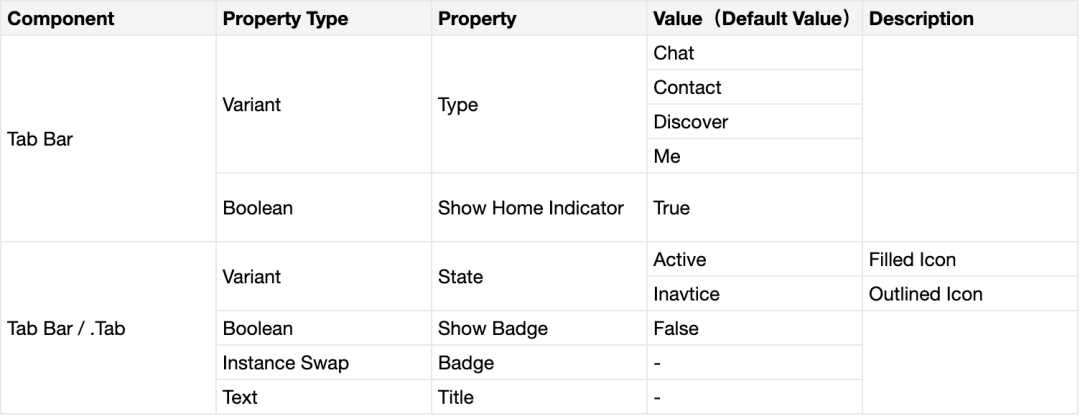The width and height of the screenshot is (1080, 416).
Task: Click the Component column header
Action: [x=108, y=18]
